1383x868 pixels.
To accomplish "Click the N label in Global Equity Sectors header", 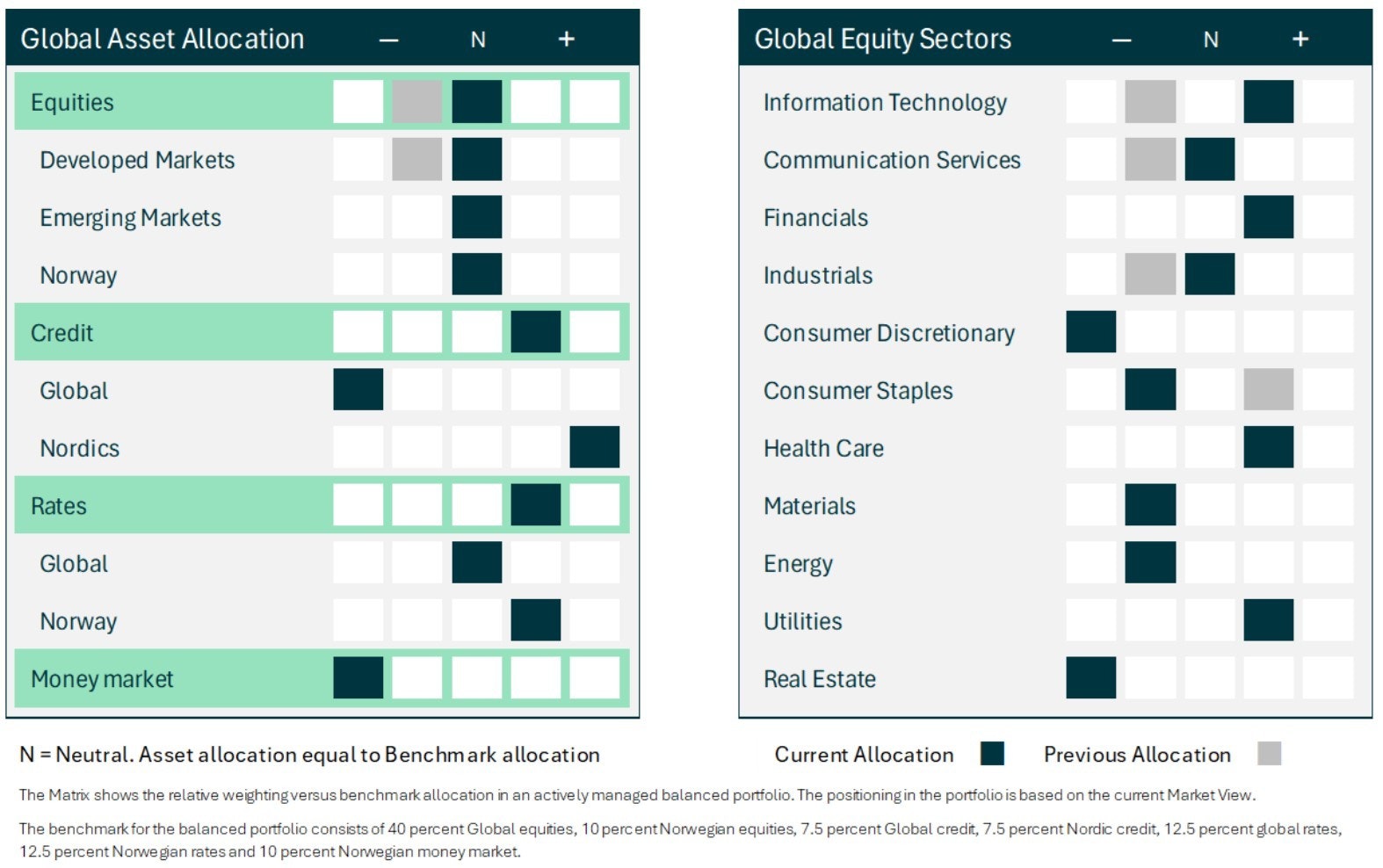I will click(1211, 40).
